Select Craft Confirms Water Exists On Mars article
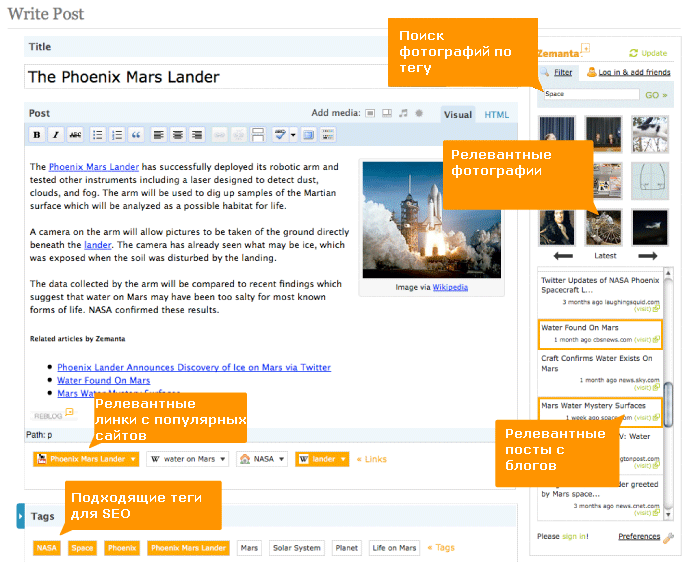 [x=600, y=371]
